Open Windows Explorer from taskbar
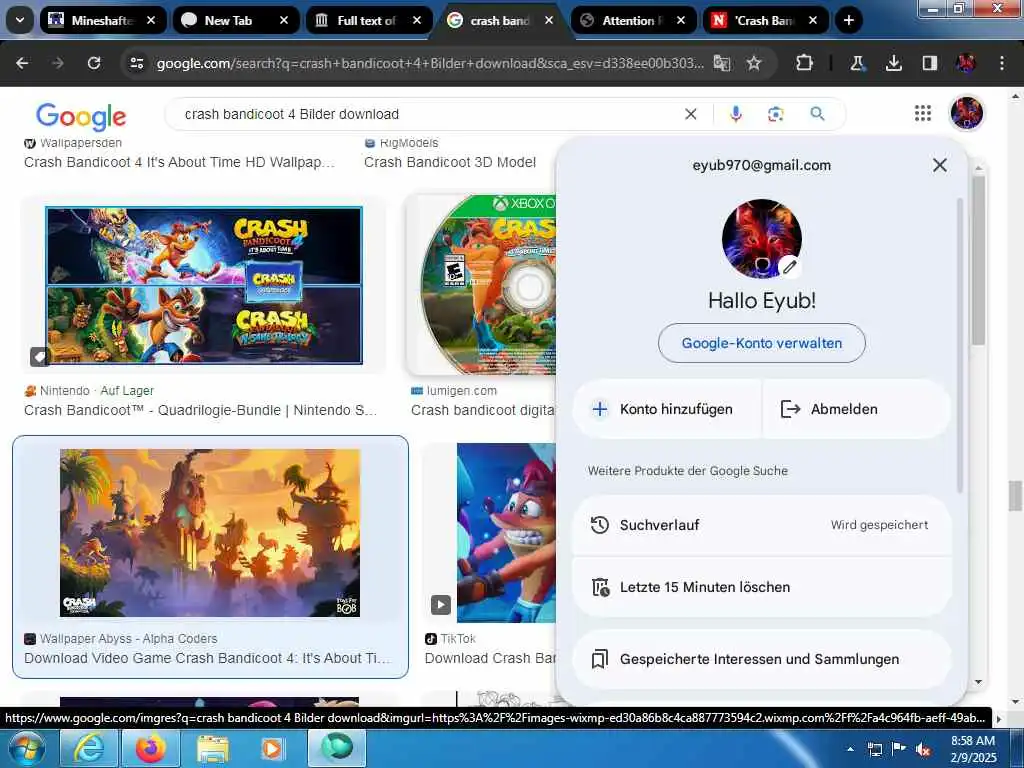Screen dimensions: 1024x768 coord(212,748)
